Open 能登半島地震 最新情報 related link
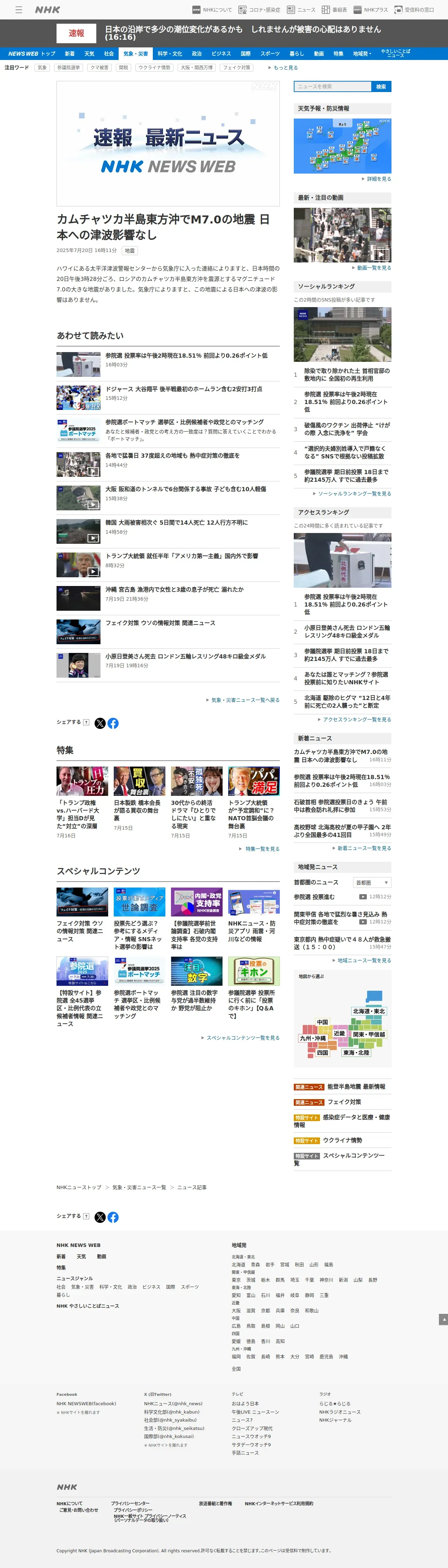Image resolution: width=448 pixels, height=1568 pixels. [357, 1087]
